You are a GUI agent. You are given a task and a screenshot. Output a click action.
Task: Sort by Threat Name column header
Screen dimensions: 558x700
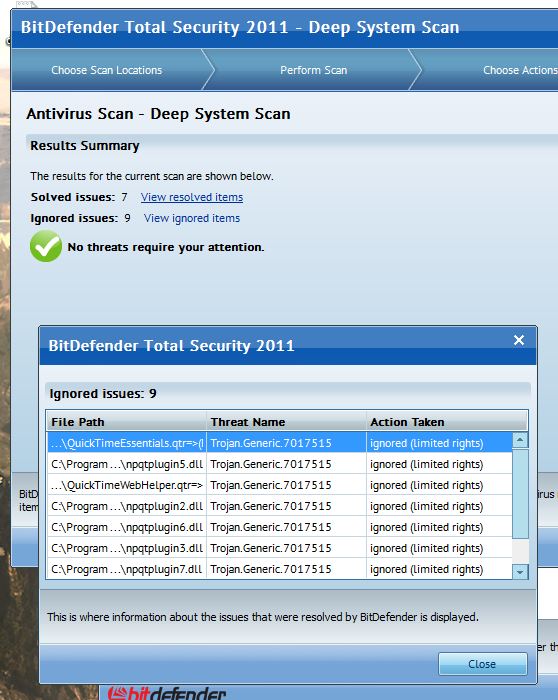point(286,421)
